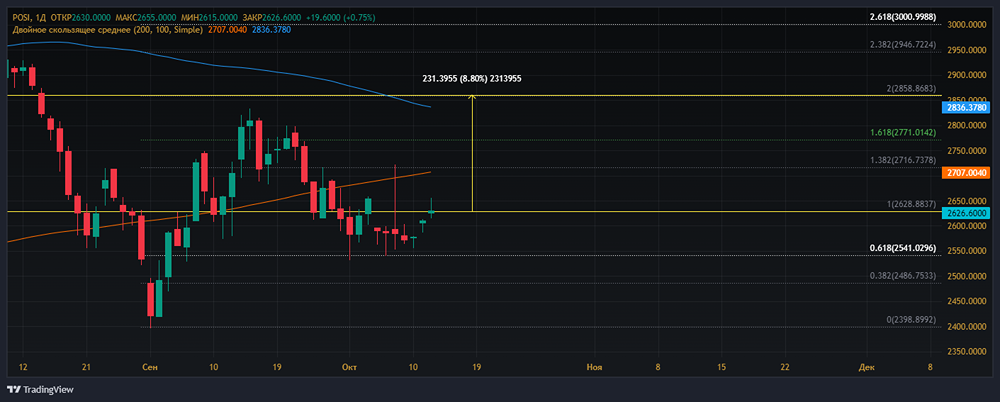The image size is (1000, 402).
Task: Click the 1(2628.8837) Fibonacci label
Action: 911,204
